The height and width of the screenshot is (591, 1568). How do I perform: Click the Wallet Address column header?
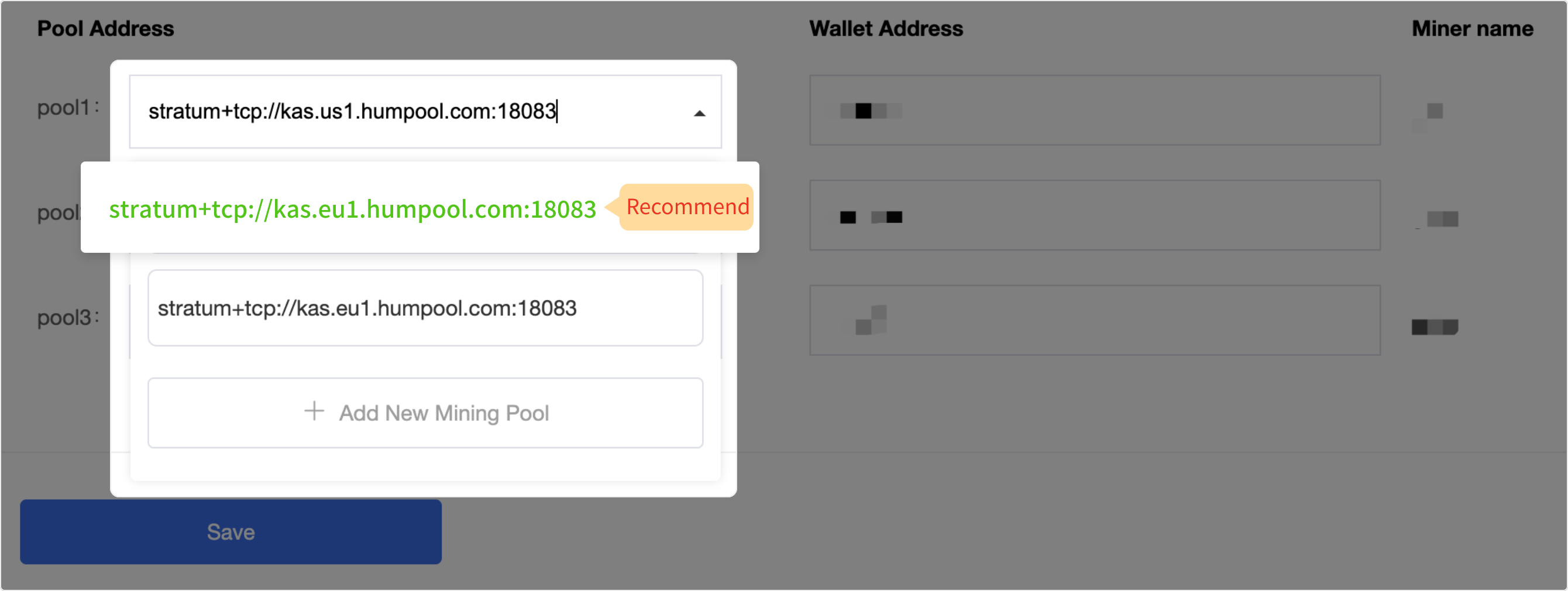point(886,29)
